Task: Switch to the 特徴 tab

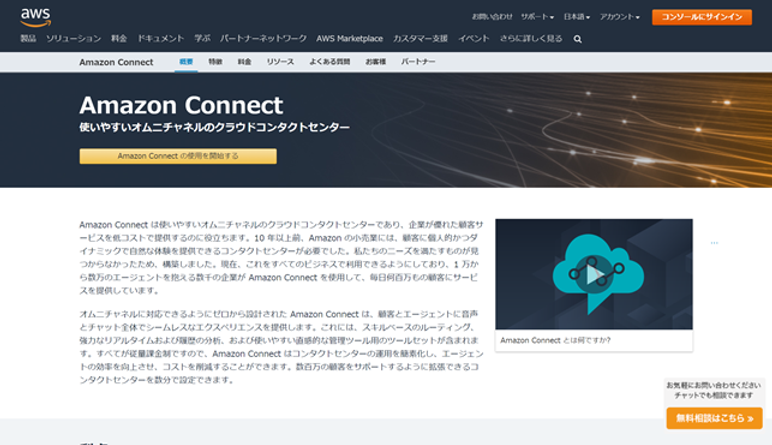Action: tap(215, 62)
